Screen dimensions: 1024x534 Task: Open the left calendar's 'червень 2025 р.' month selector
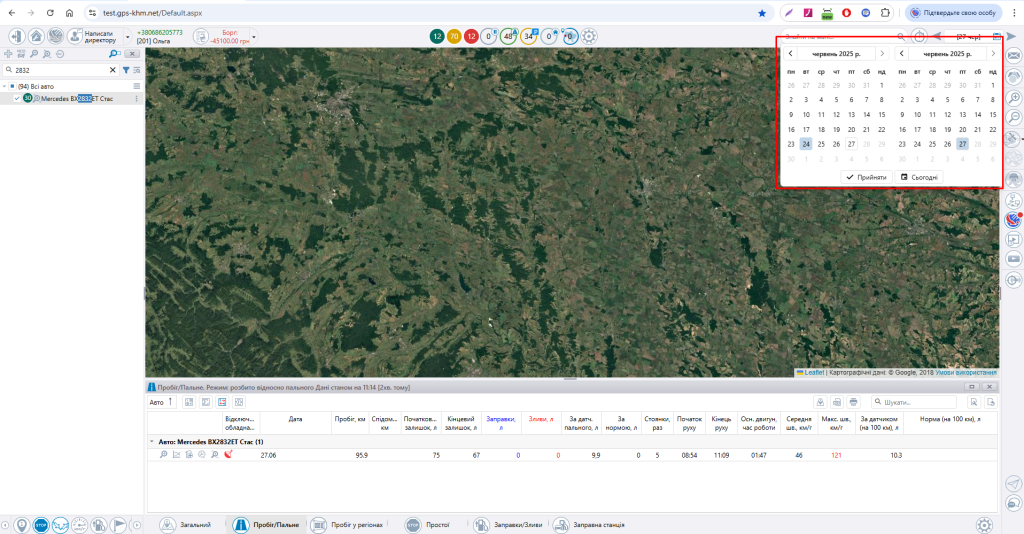(x=836, y=54)
